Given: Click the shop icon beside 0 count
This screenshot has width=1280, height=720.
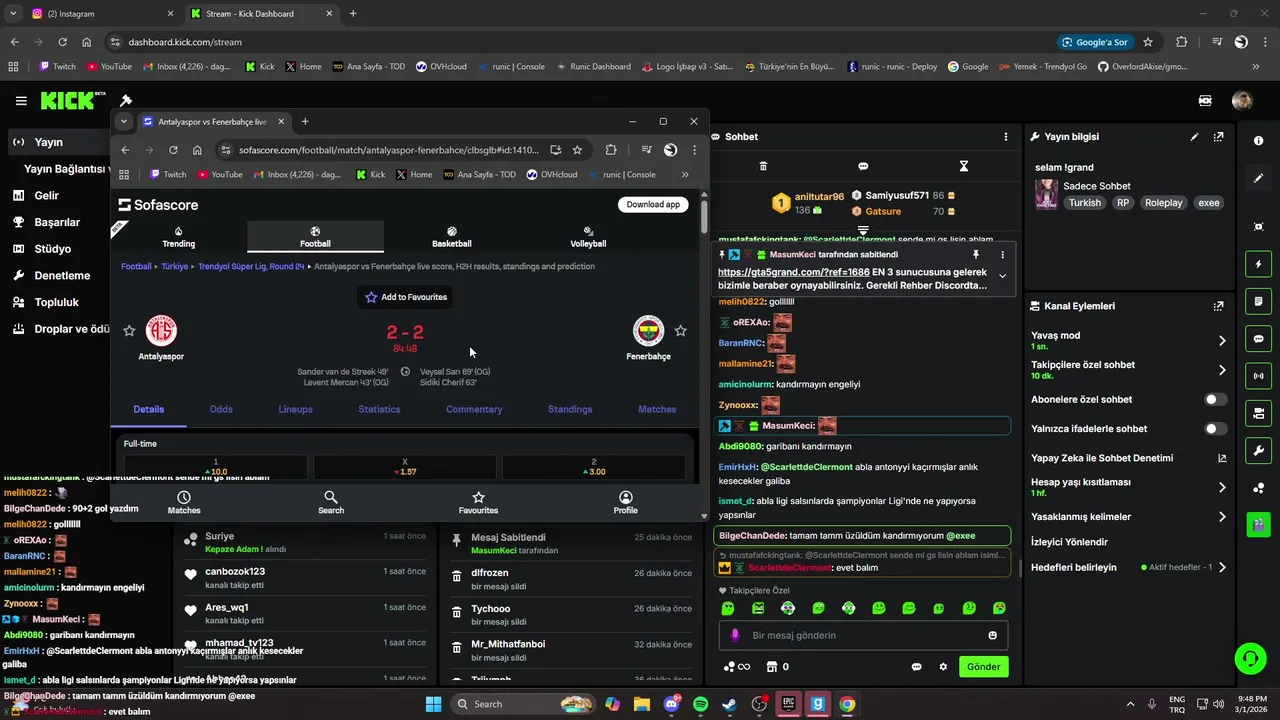Looking at the screenshot, I should 772,667.
